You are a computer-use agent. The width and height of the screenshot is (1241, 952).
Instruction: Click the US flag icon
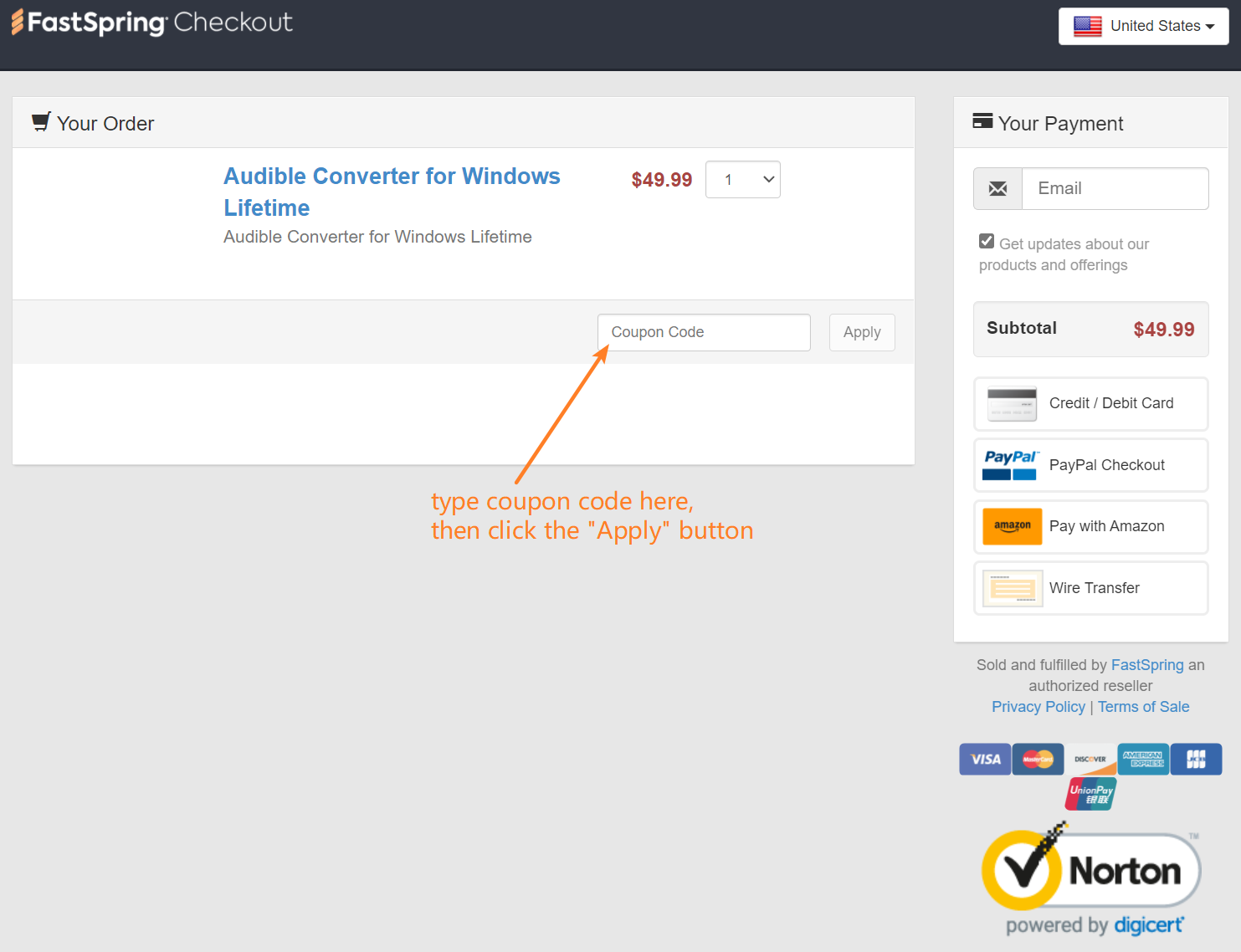1087,26
